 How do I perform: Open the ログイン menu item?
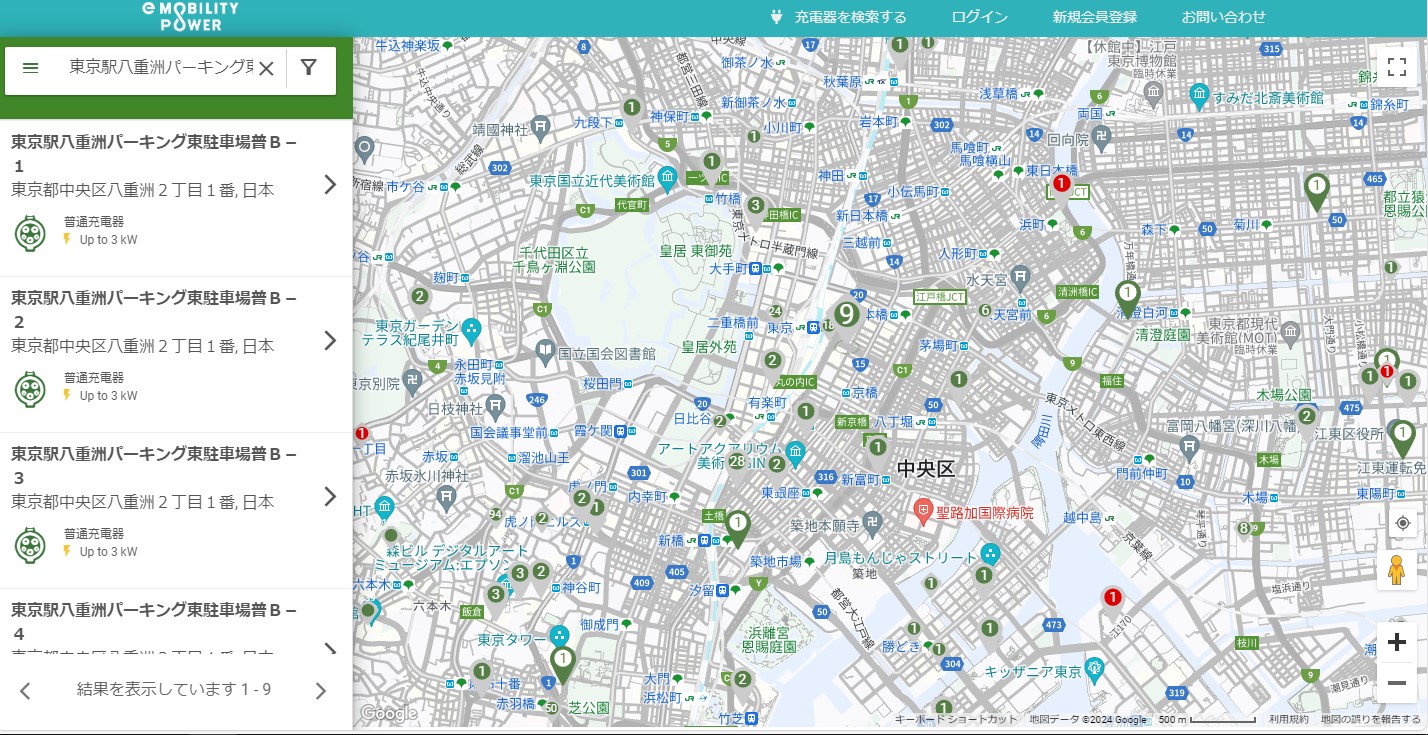point(979,17)
